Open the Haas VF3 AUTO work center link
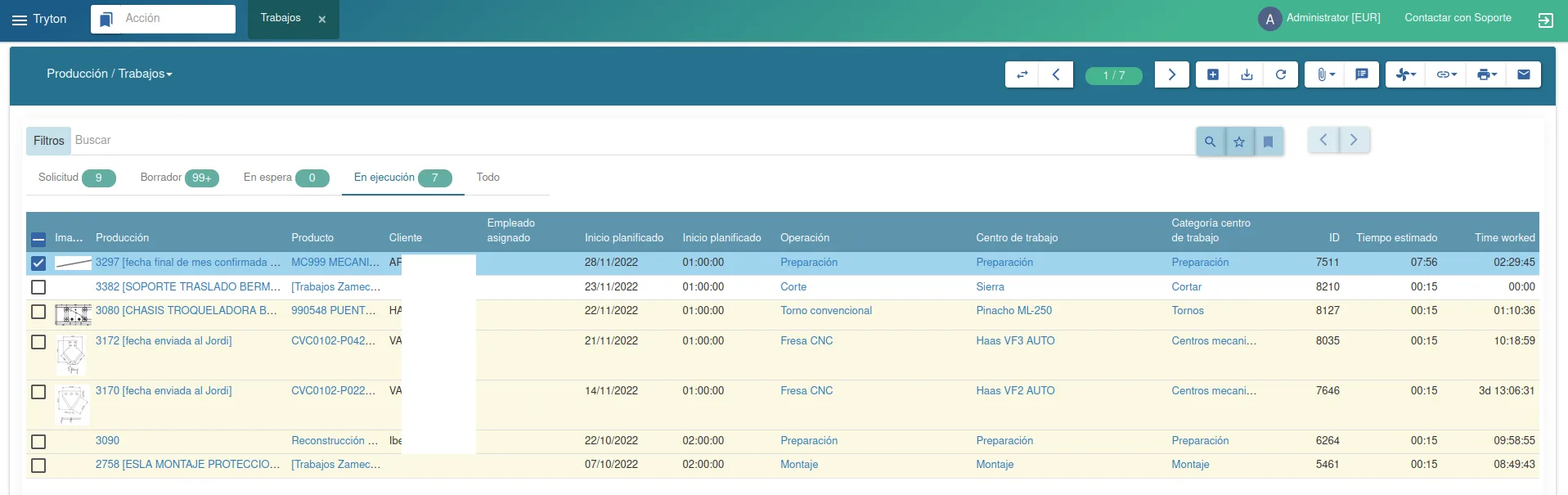The width and height of the screenshot is (1568, 495). pyautogui.click(x=1015, y=341)
